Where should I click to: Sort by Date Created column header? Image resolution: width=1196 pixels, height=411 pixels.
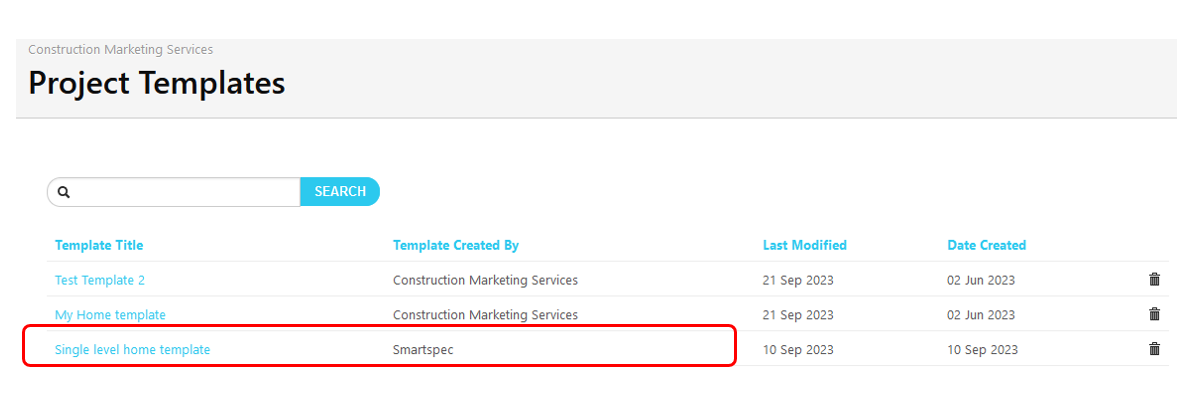coord(986,245)
